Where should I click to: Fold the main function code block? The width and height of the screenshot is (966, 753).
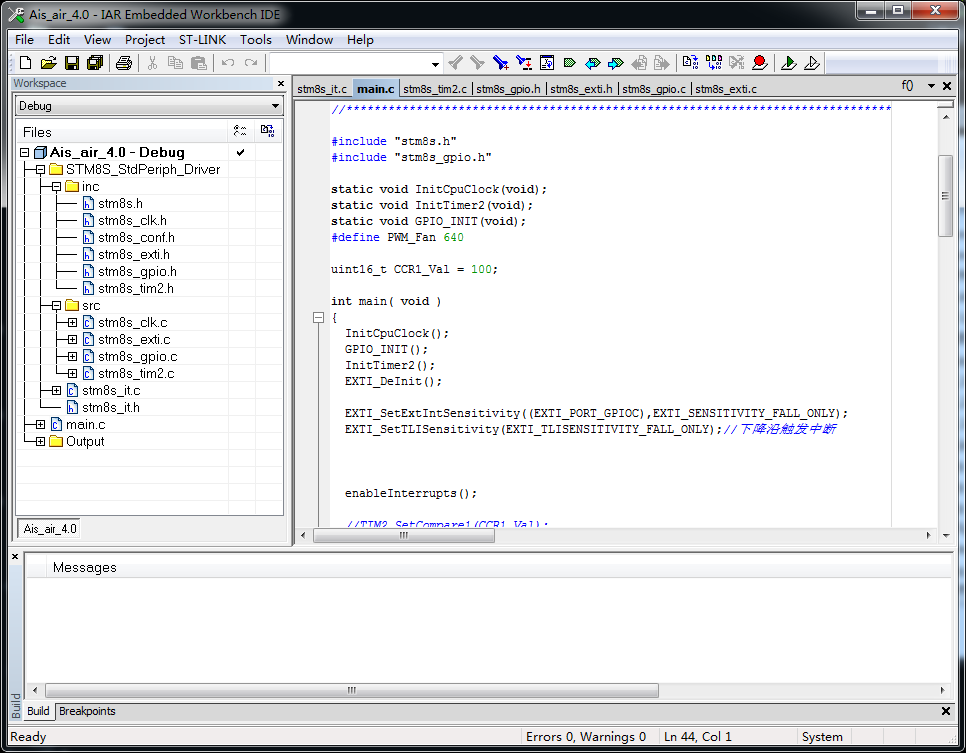pyautogui.click(x=319, y=317)
